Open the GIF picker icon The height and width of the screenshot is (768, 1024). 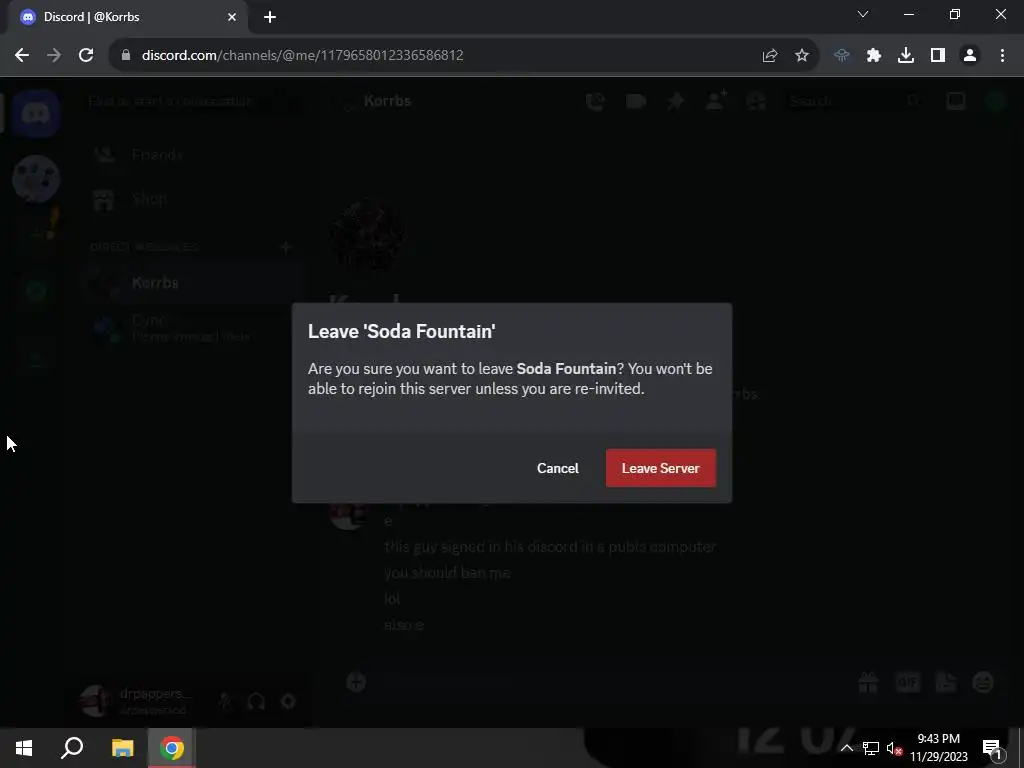pos(907,682)
